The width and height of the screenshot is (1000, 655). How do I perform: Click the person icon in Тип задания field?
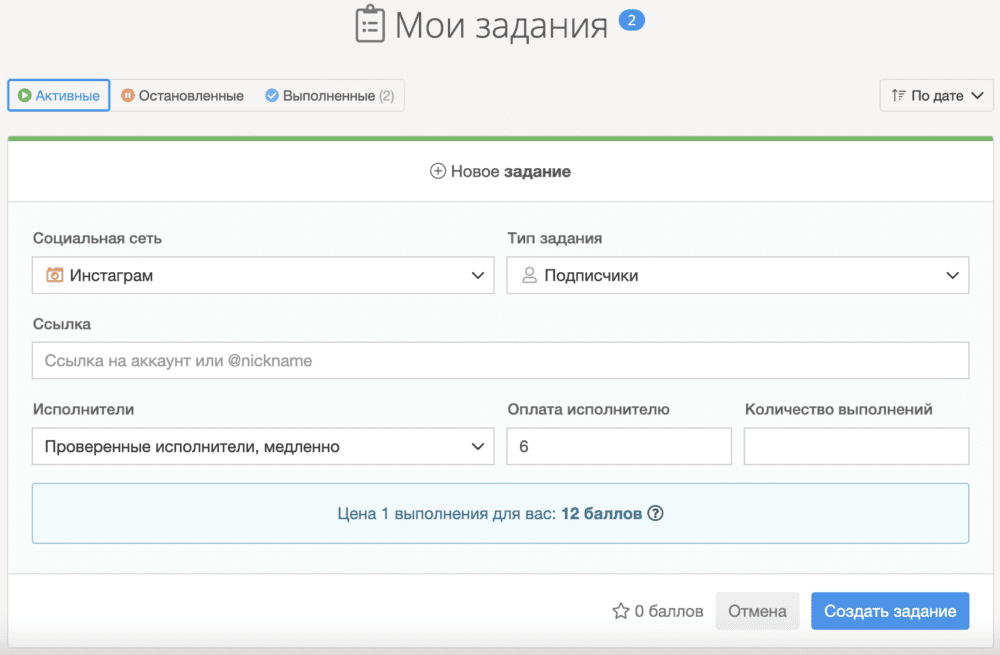[x=530, y=275]
